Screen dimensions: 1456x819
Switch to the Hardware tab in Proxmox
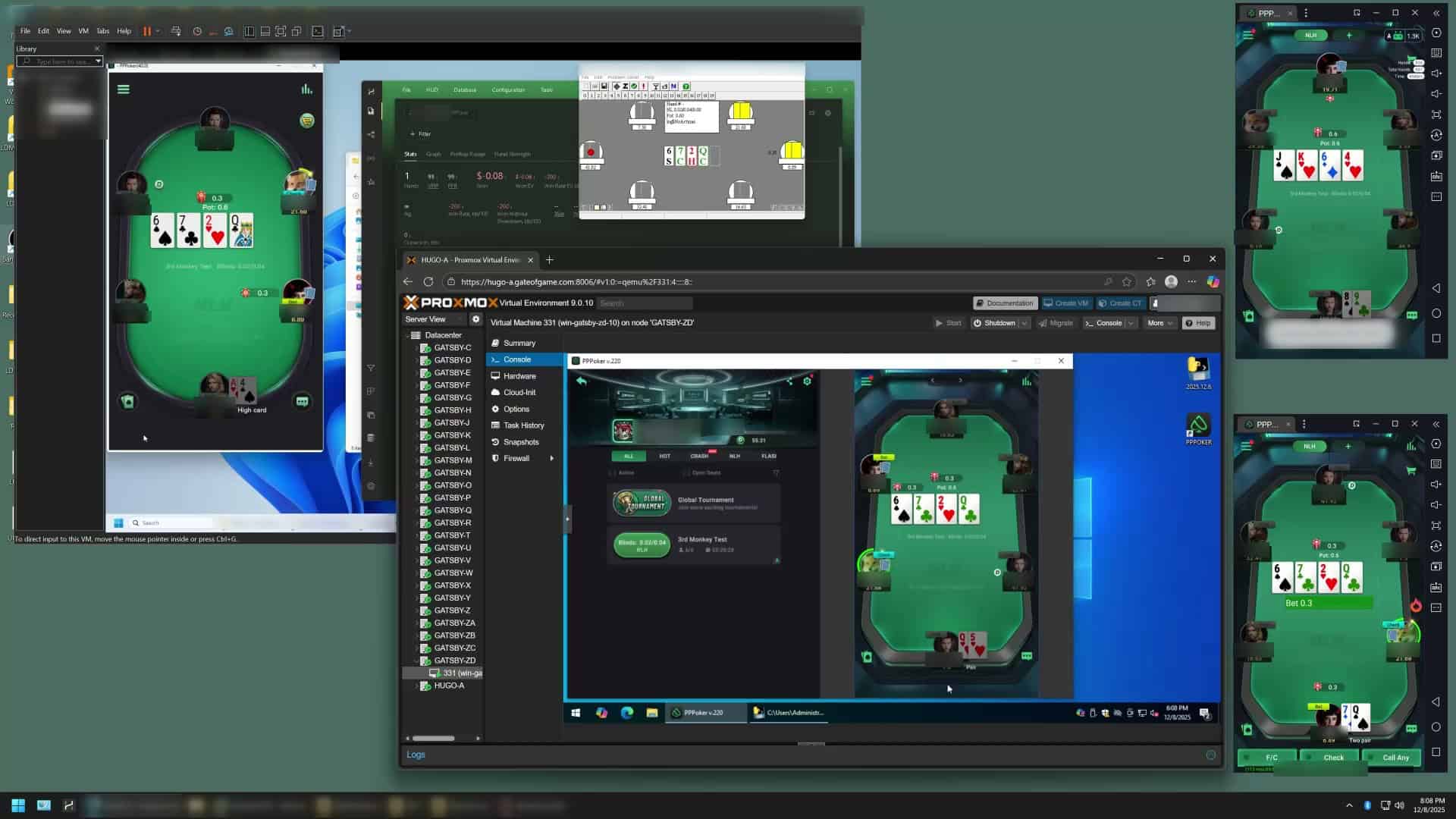click(x=519, y=376)
